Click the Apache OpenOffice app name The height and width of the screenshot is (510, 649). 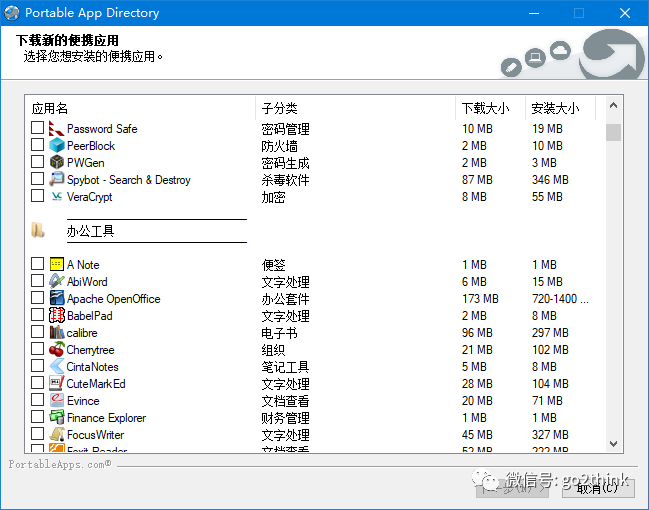coord(113,298)
